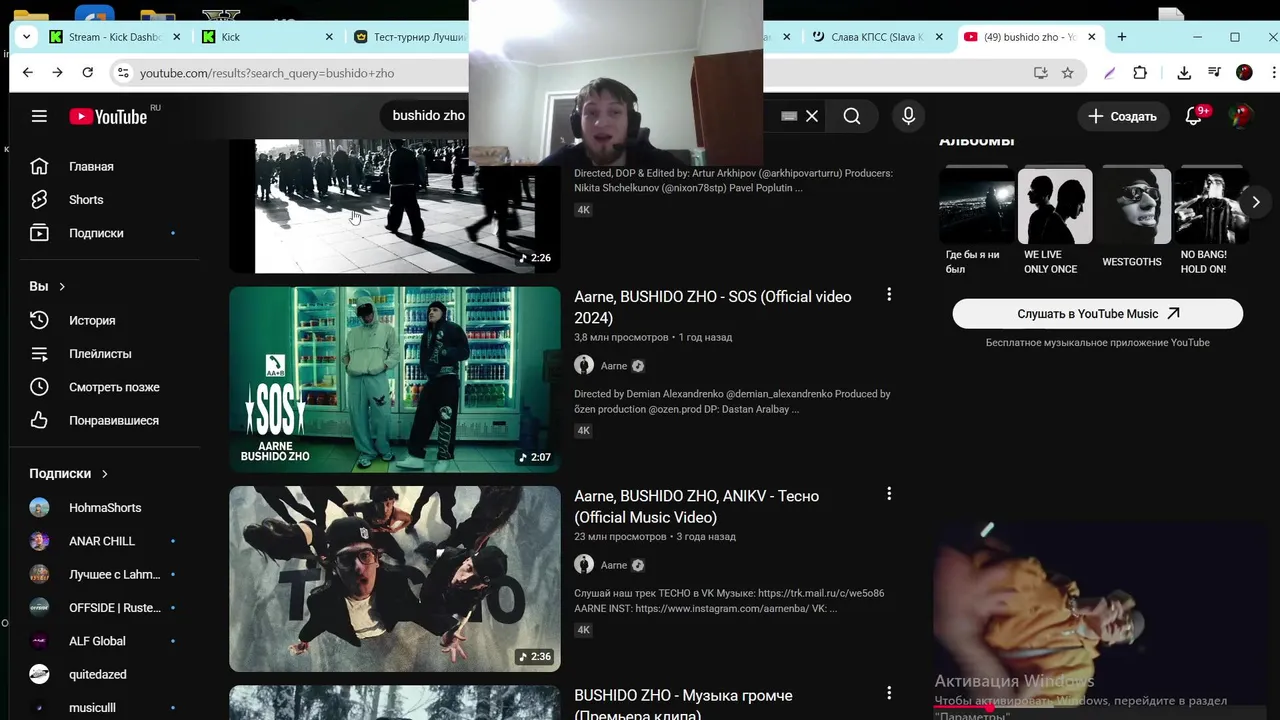Click the Создать create button
The width and height of the screenshot is (1280, 720).
click(x=1122, y=116)
